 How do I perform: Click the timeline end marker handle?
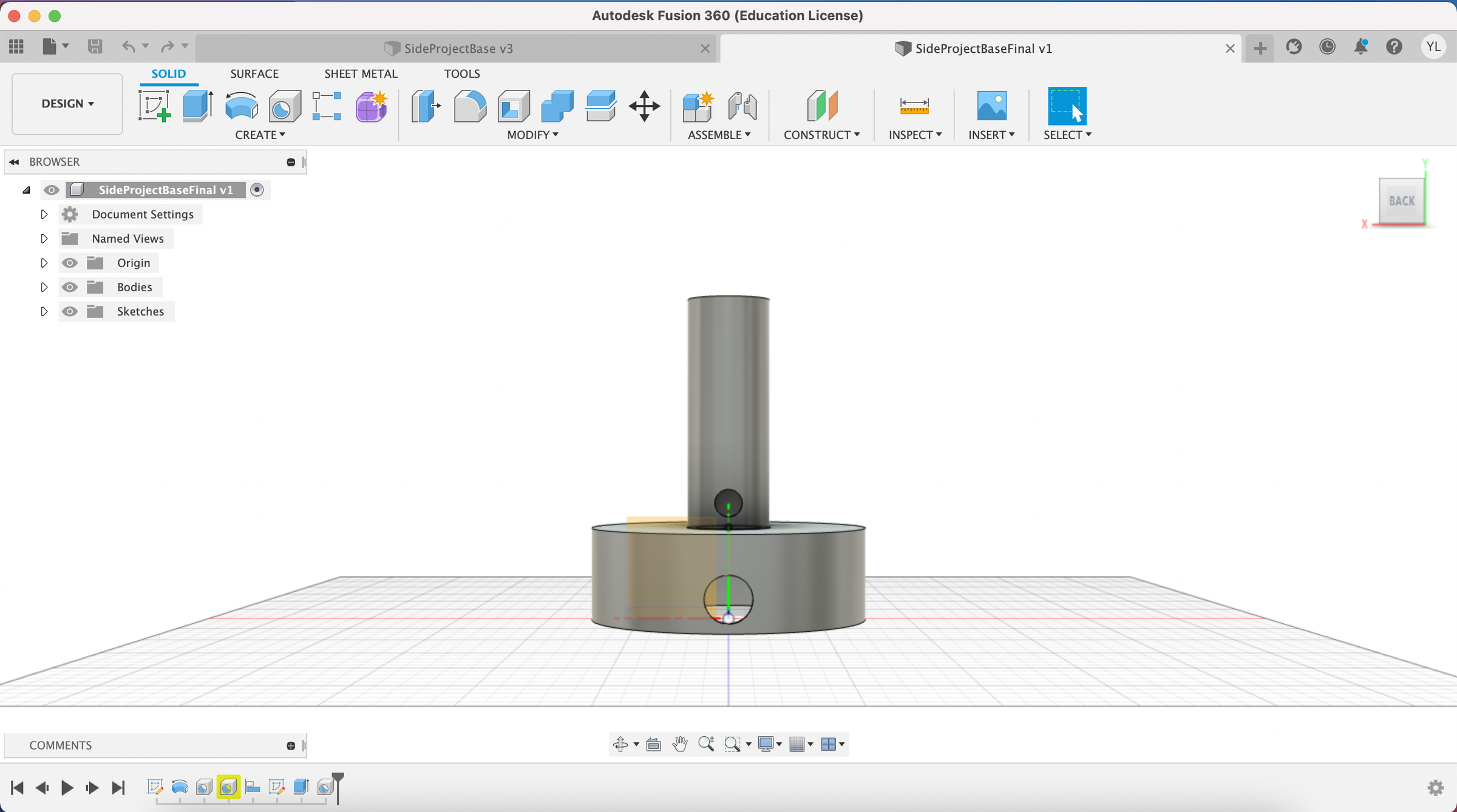338,777
